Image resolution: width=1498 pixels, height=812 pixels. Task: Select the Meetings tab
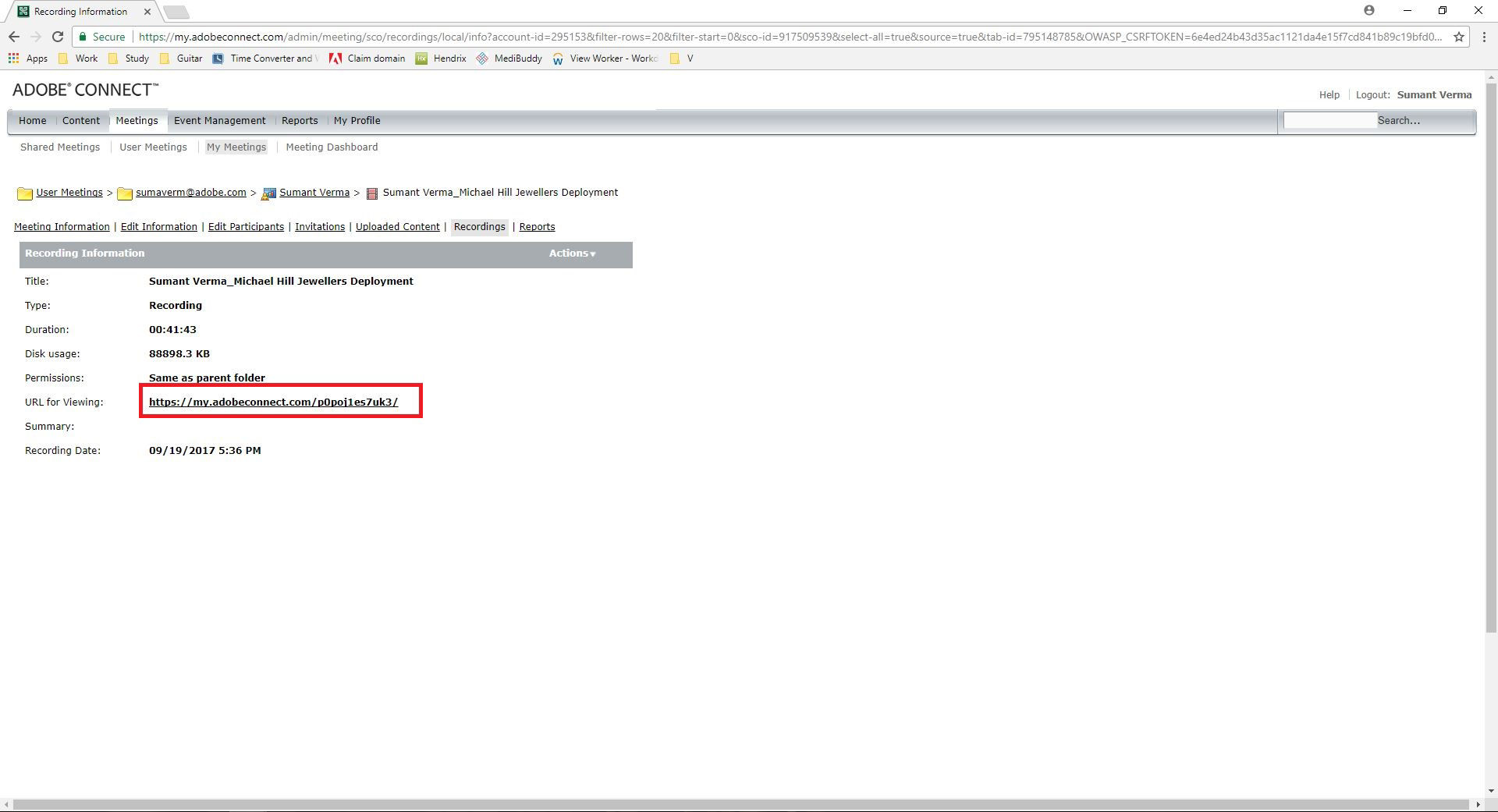coord(137,121)
